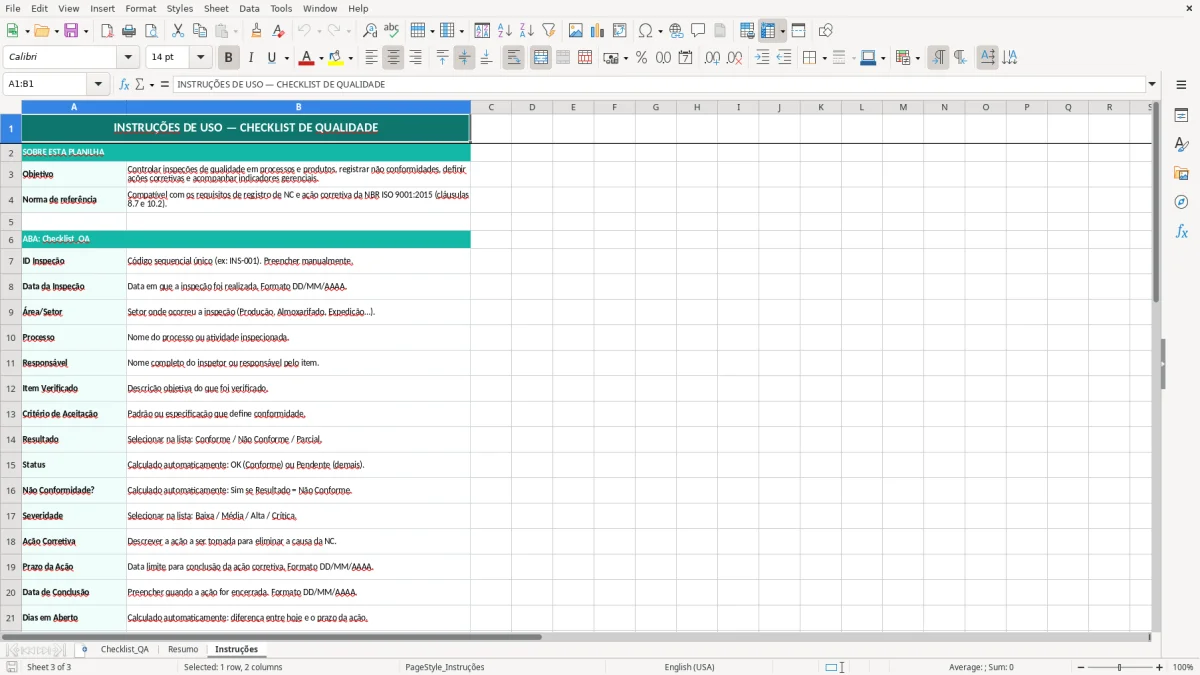1200x675 pixels.
Task: Click the Define Print Area icon
Action: point(747,31)
